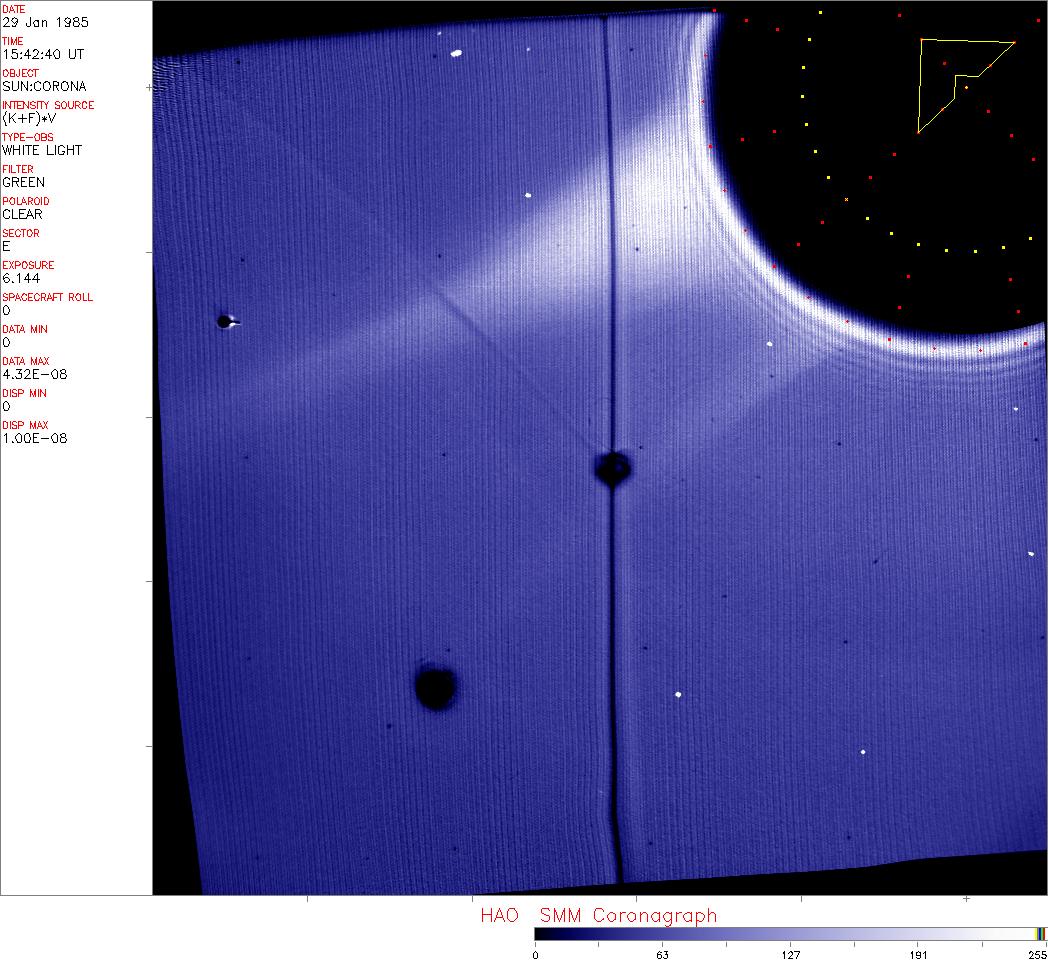Image resolution: width=1048 pixels, height=960 pixels.
Task: Click the large dark blob in the lower left
Action: [x=435, y=687]
